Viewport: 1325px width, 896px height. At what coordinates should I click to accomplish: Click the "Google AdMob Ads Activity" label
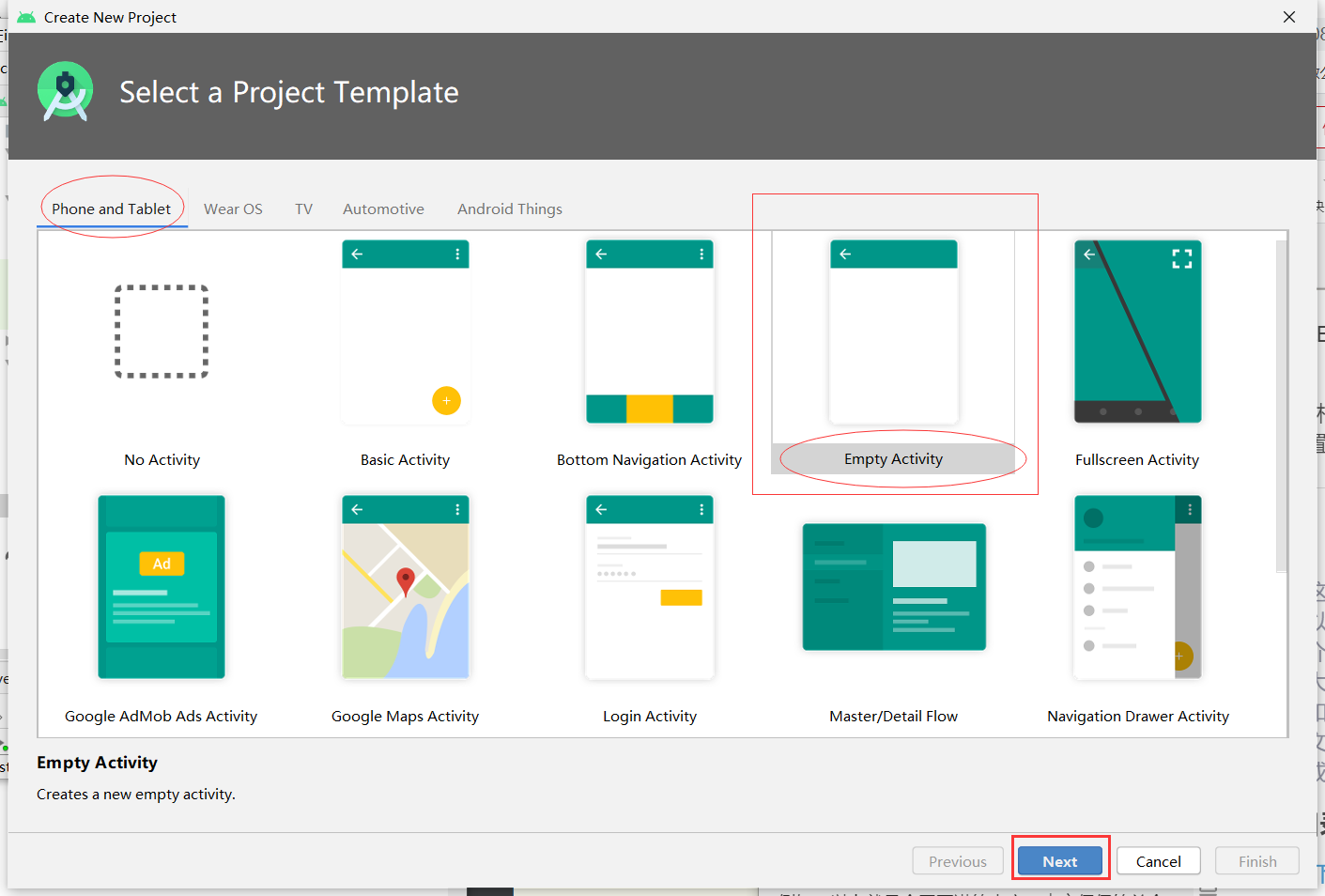[x=161, y=716]
